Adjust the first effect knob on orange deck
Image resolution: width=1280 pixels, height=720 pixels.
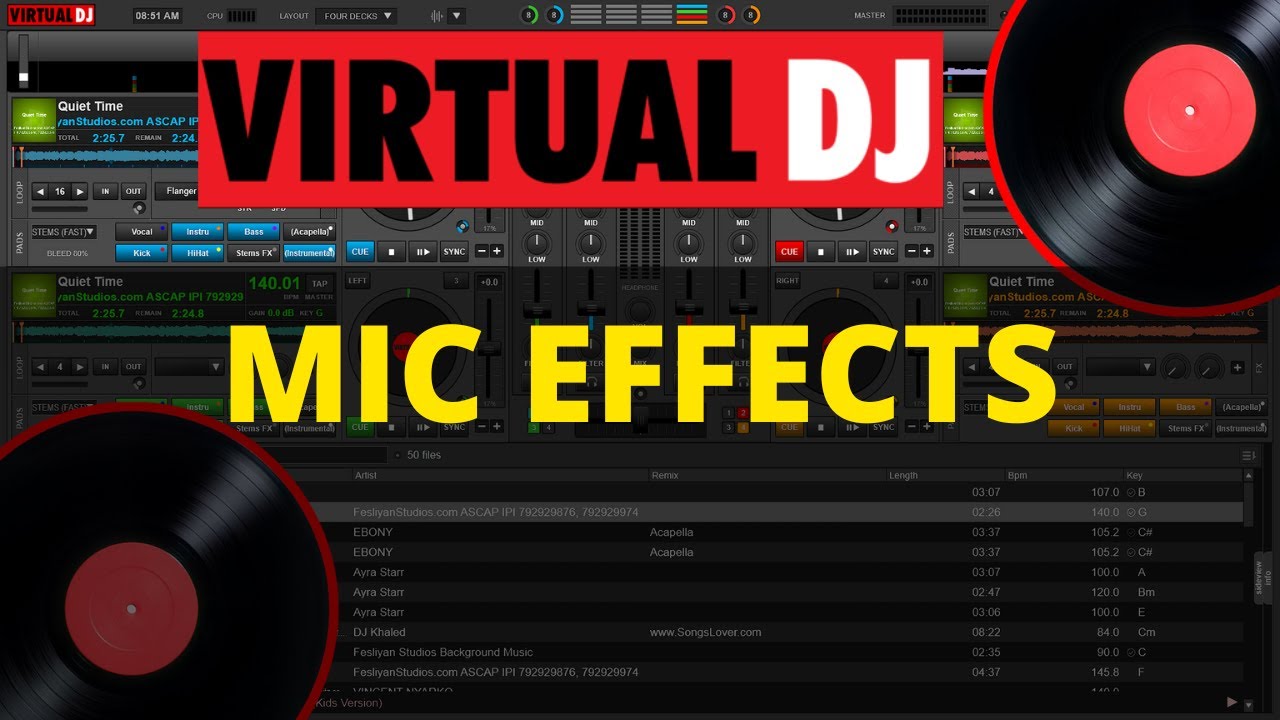[x=1176, y=369]
